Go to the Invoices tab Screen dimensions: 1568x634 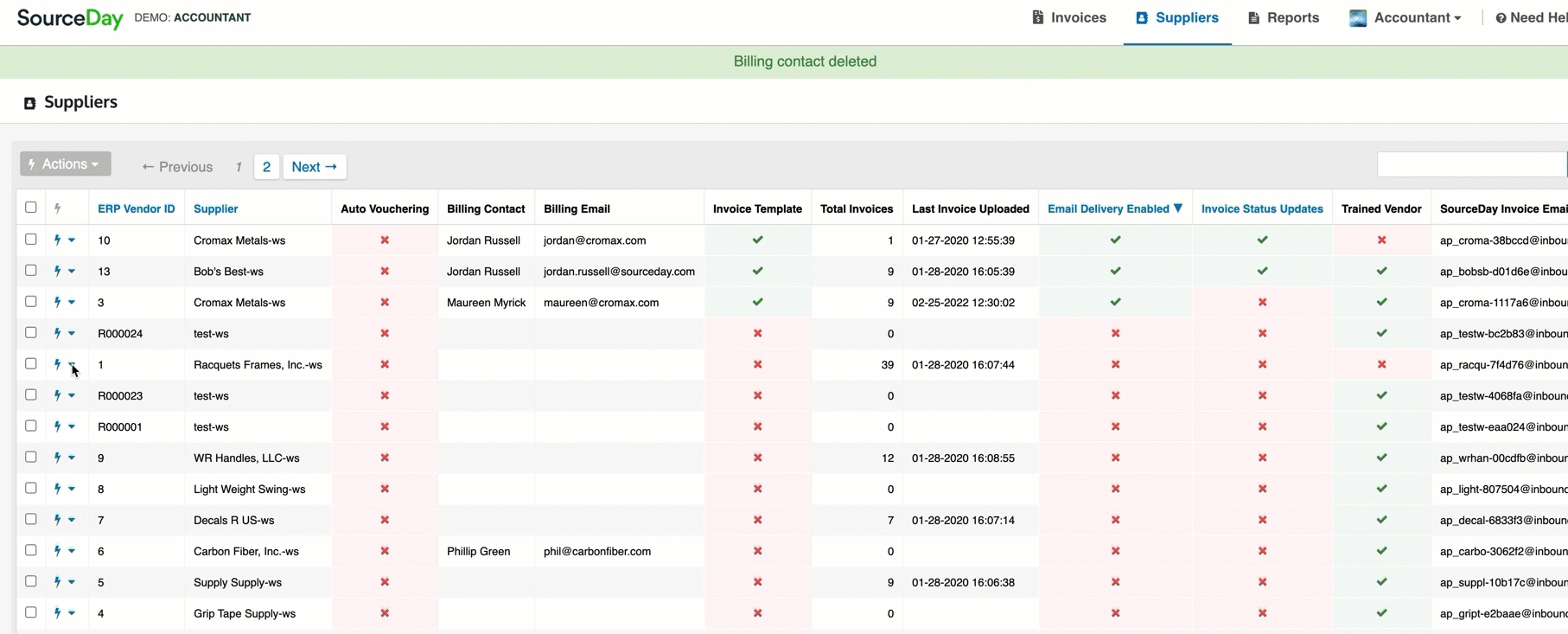(1069, 18)
